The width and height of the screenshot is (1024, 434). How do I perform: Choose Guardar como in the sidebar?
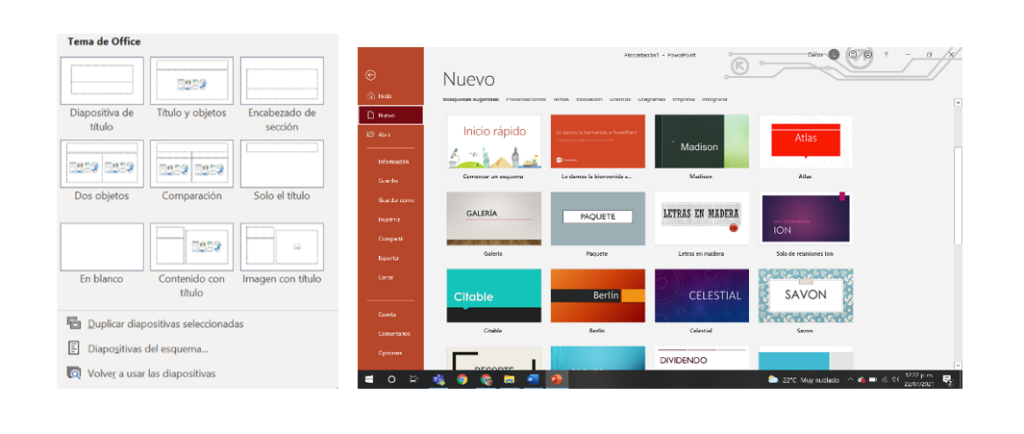point(396,200)
